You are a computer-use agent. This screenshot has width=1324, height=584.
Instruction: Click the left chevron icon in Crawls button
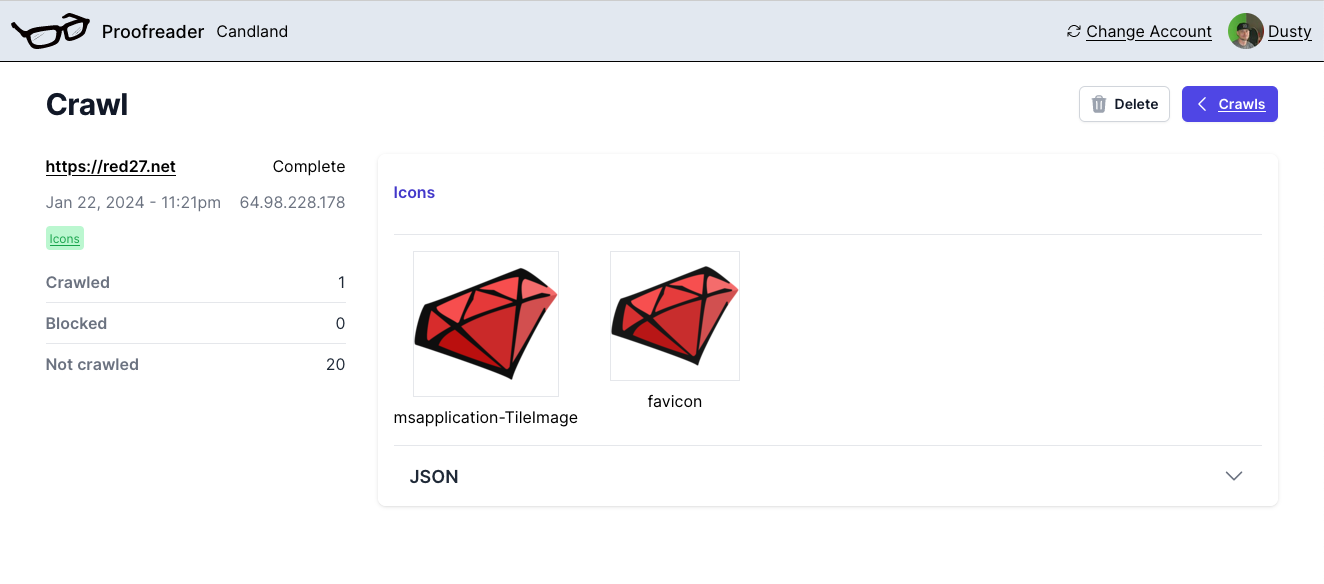point(1203,104)
